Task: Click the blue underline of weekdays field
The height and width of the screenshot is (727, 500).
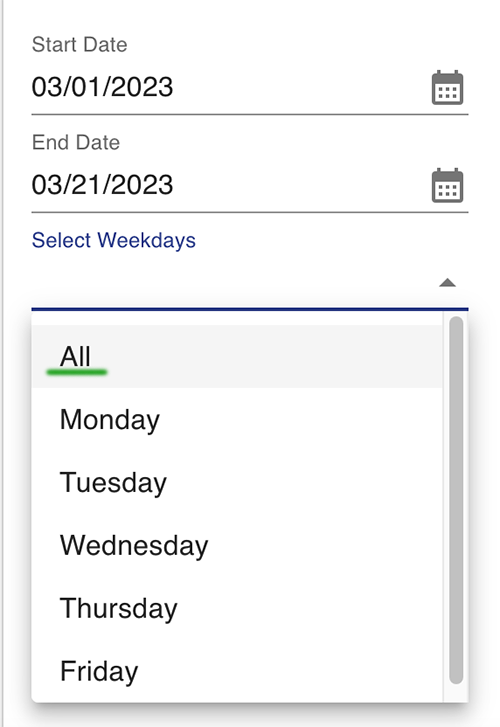Action: 250,308
